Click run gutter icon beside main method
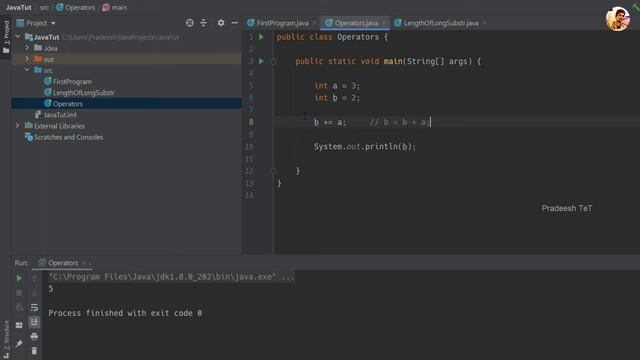The height and width of the screenshot is (360, 640). pos(261,61)
